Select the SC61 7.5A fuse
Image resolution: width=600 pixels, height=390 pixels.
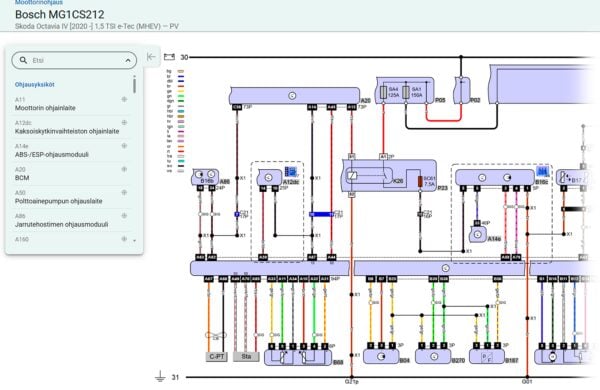[x=420, y=181]
